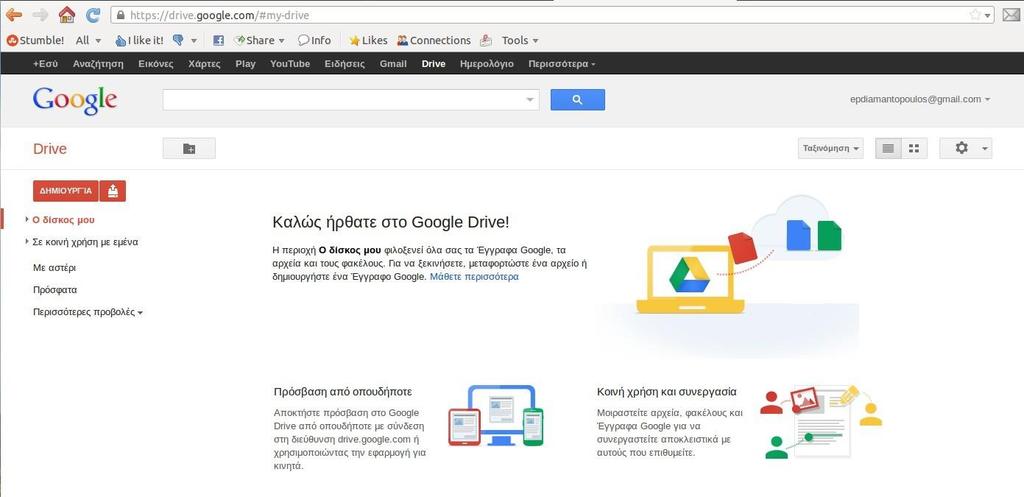Go to browser home page icon
This screenshot has width=1024, height=497.
[x=67, y=14]
